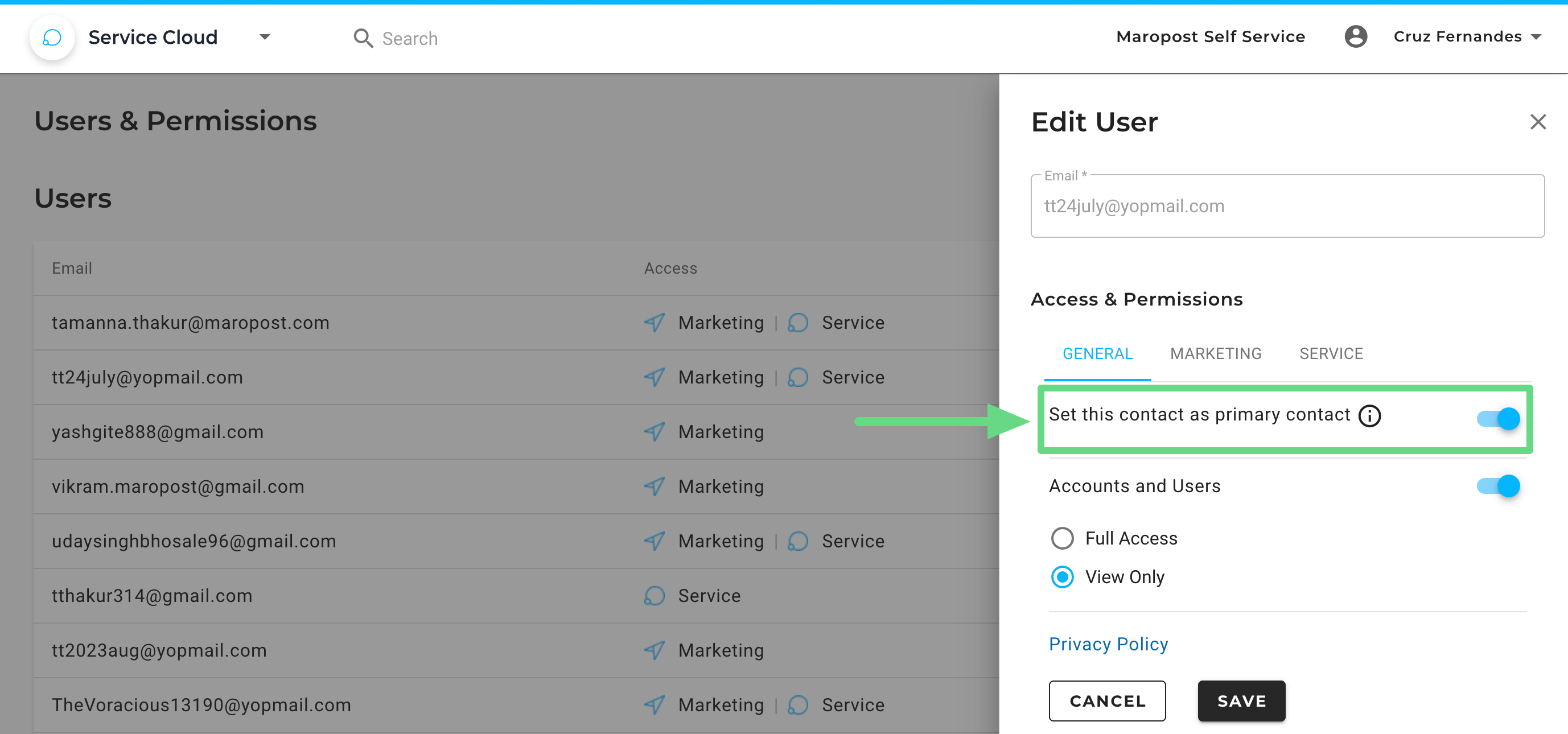
Task: Open the Privacy Policy link
Action: coord(1108,644)
